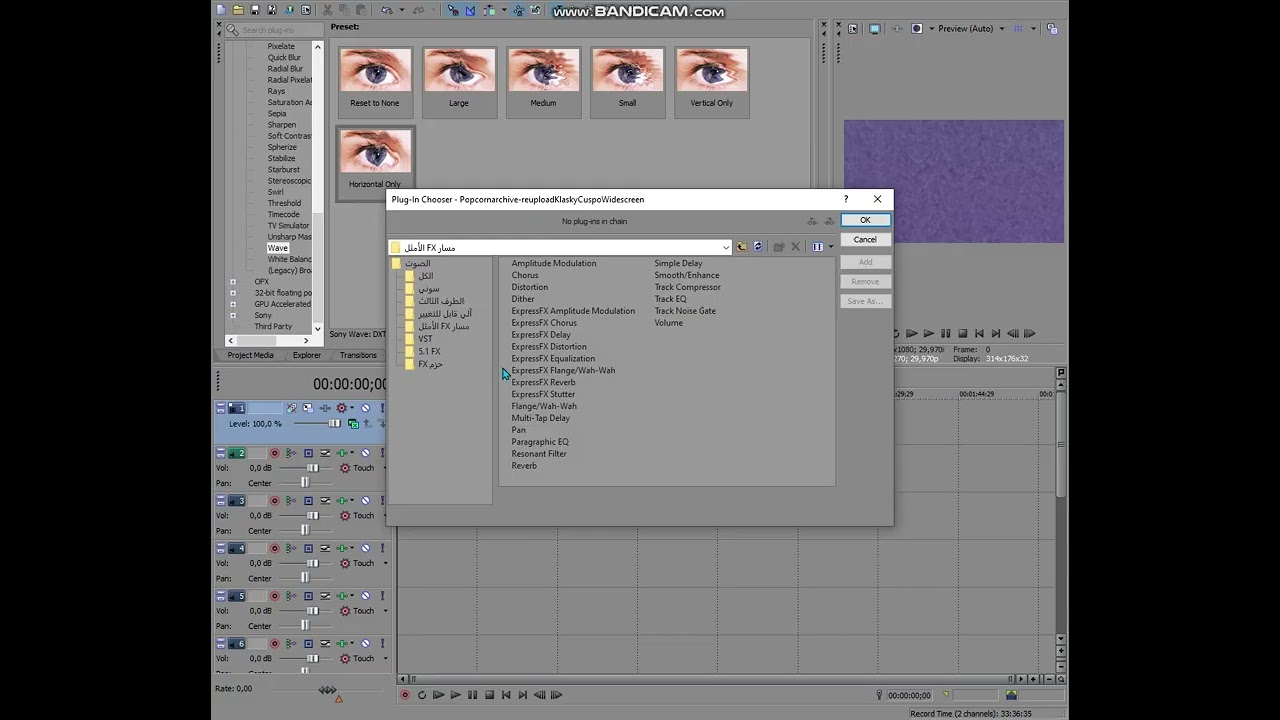Screen dimensions: 1280x720
Task: Select the Reverb plug-in
Action: pos(524,466)
